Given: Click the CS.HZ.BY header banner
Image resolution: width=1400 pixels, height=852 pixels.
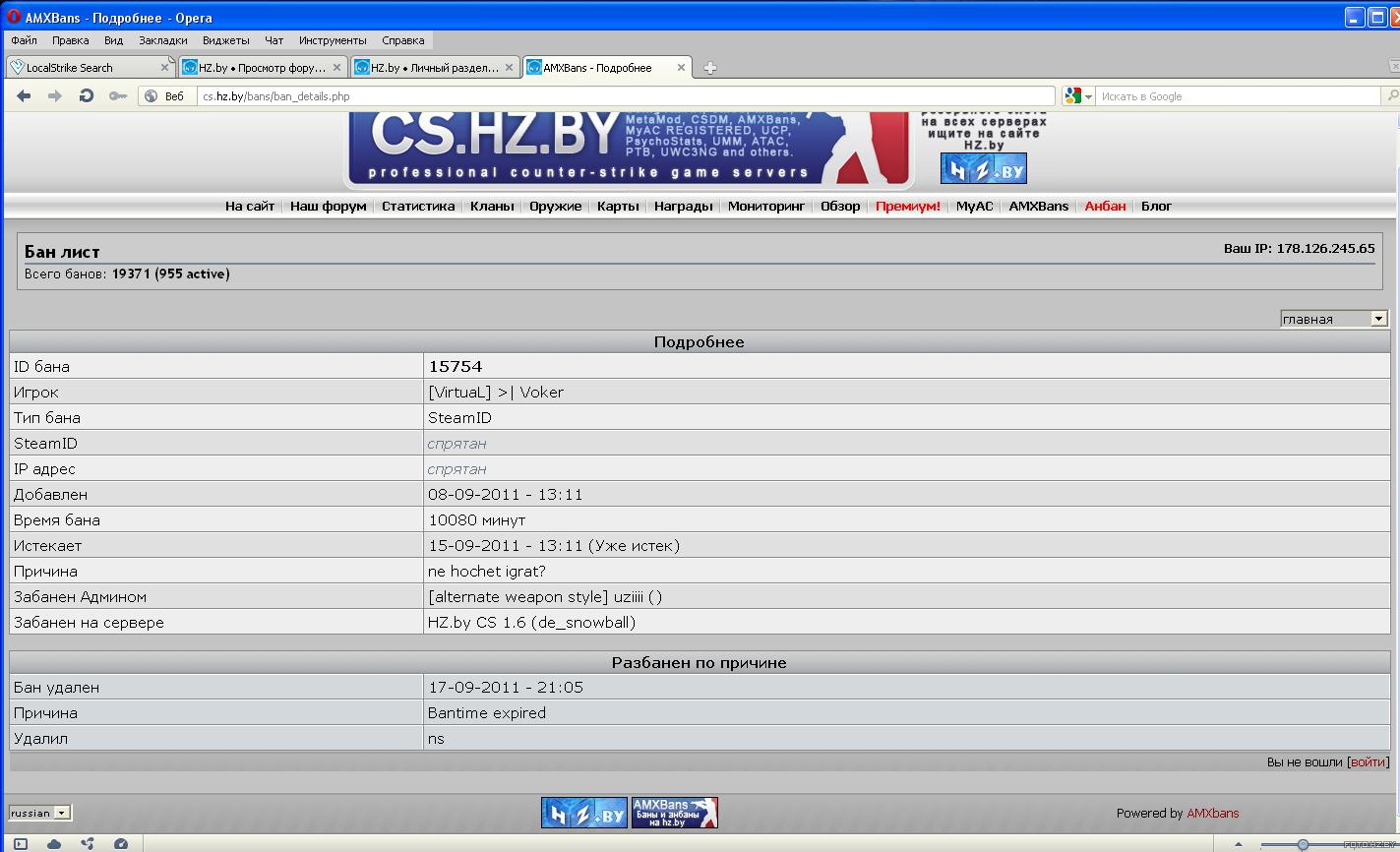Looking at the screenshot, I should point(629,150).
